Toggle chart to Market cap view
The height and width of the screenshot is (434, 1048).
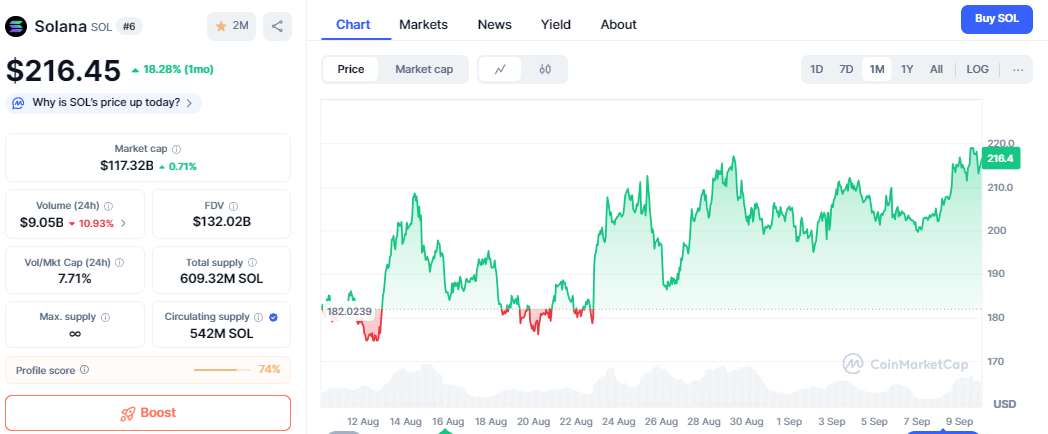[x=424, y=69]
